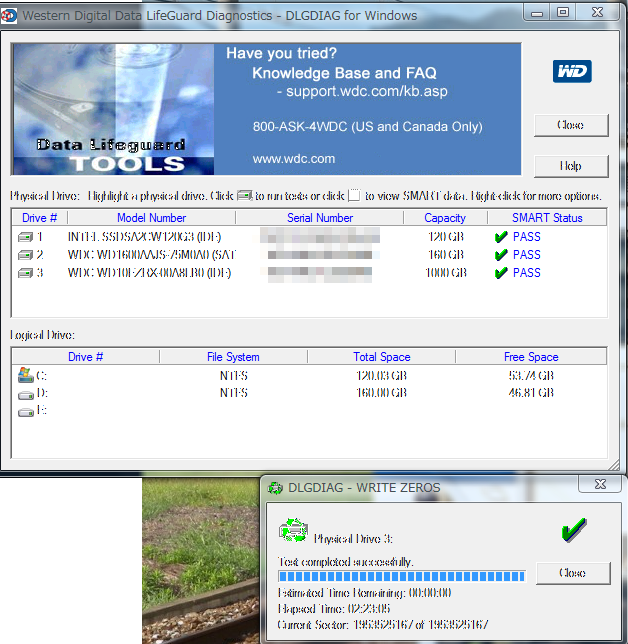This screenshot has height=644, width=628.
Task: Select the C: logical drive Windows icon
Action: coord(25,375)
